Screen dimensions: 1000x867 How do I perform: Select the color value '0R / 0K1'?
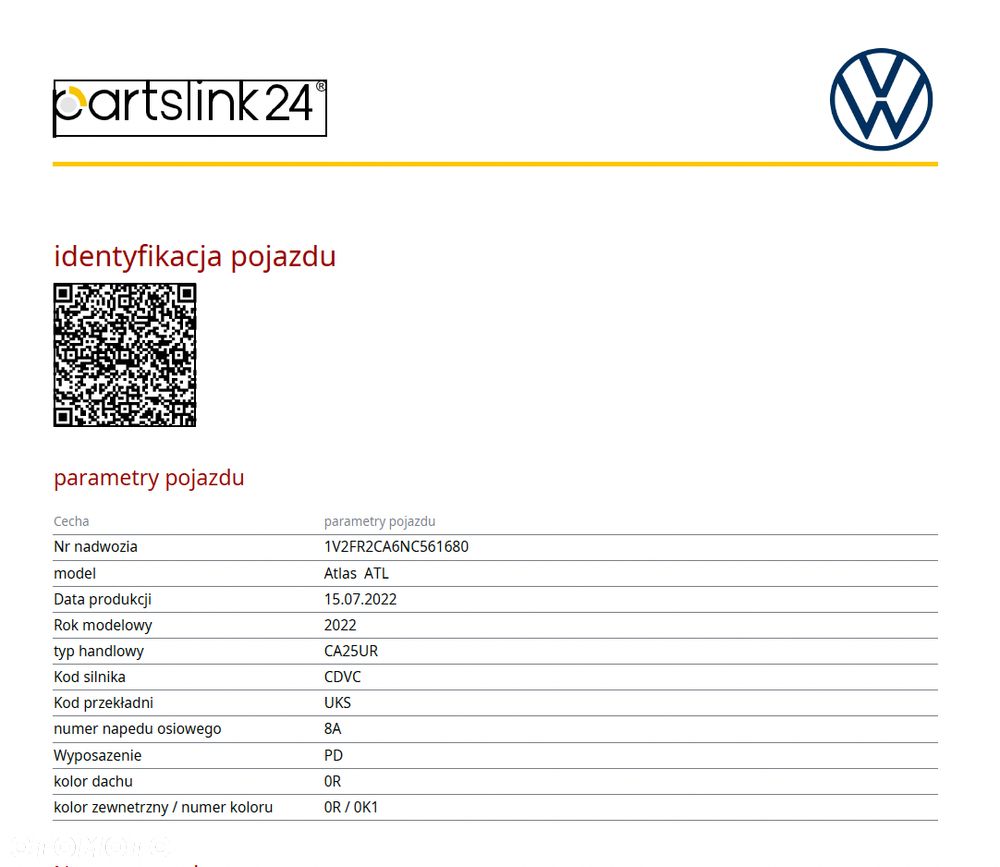click(x=351, y=808)
